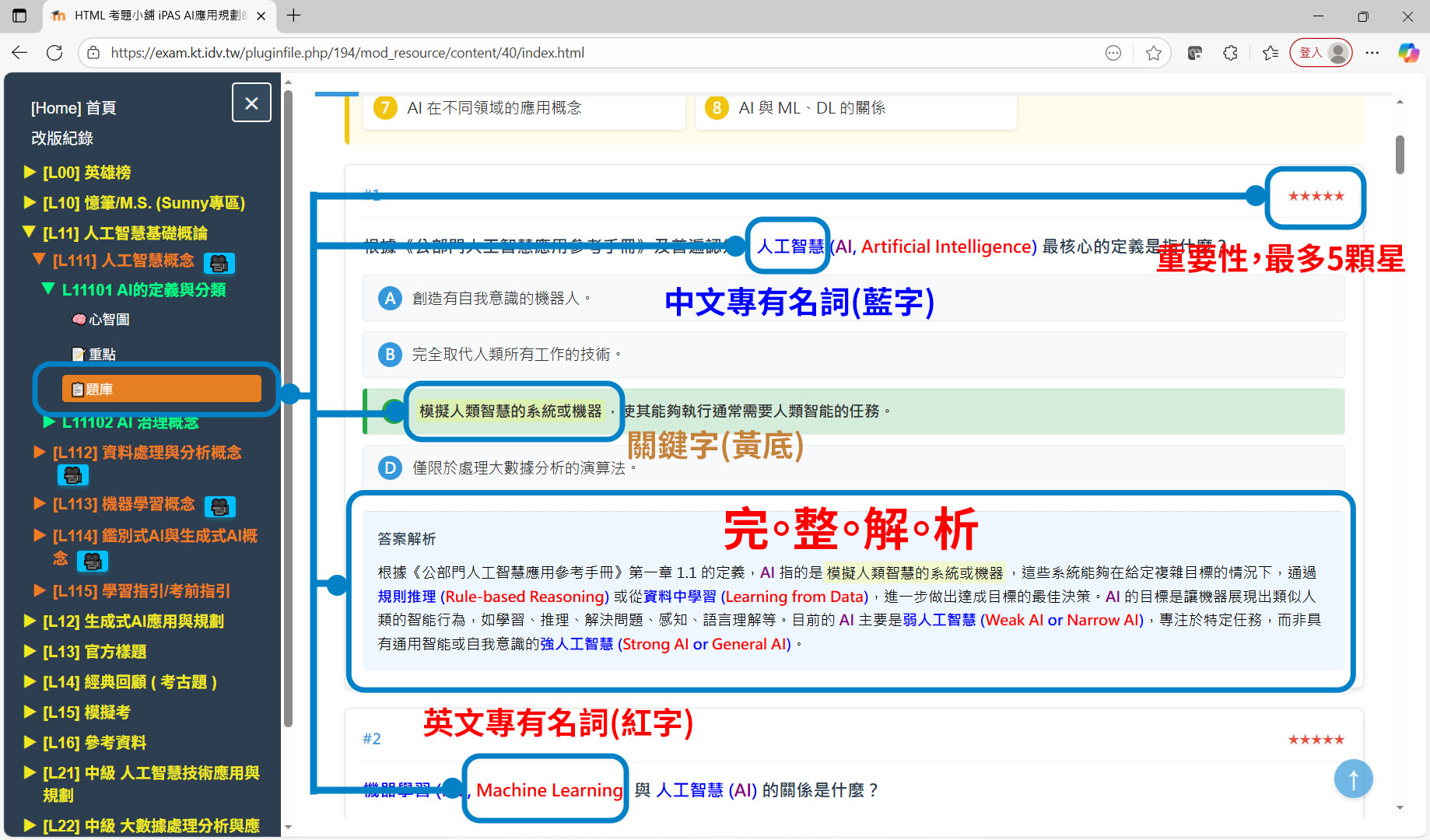
Task: Open the browser extensions icon
Action: pos(1230,52)
